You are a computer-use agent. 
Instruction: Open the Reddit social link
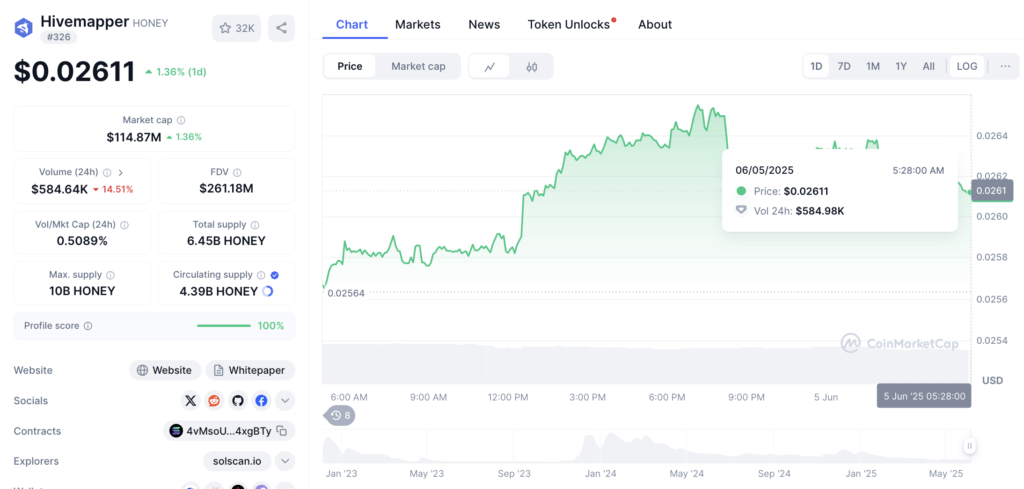[x=214, y=401]
